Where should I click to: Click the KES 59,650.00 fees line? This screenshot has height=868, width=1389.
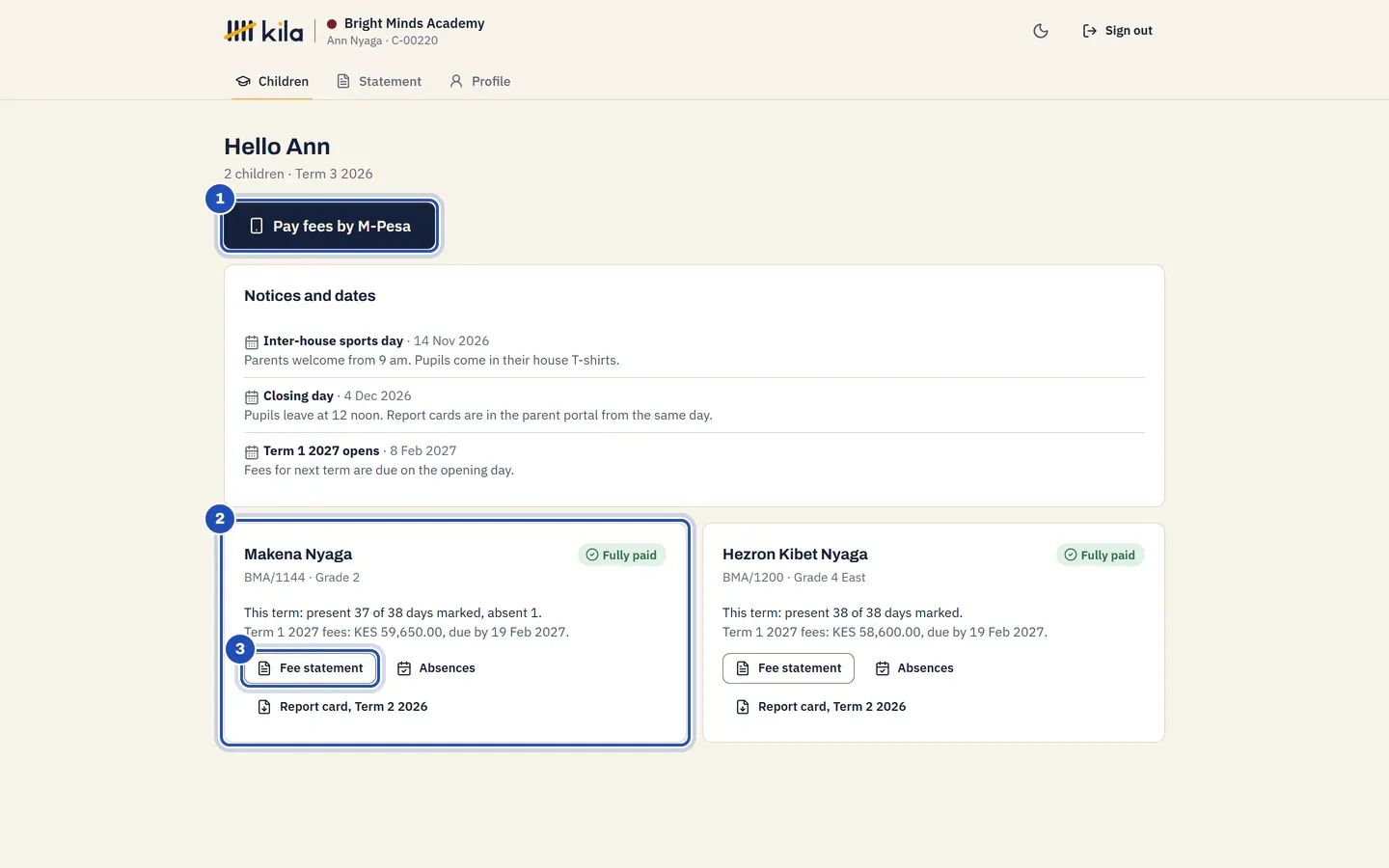tap(406, 632)
